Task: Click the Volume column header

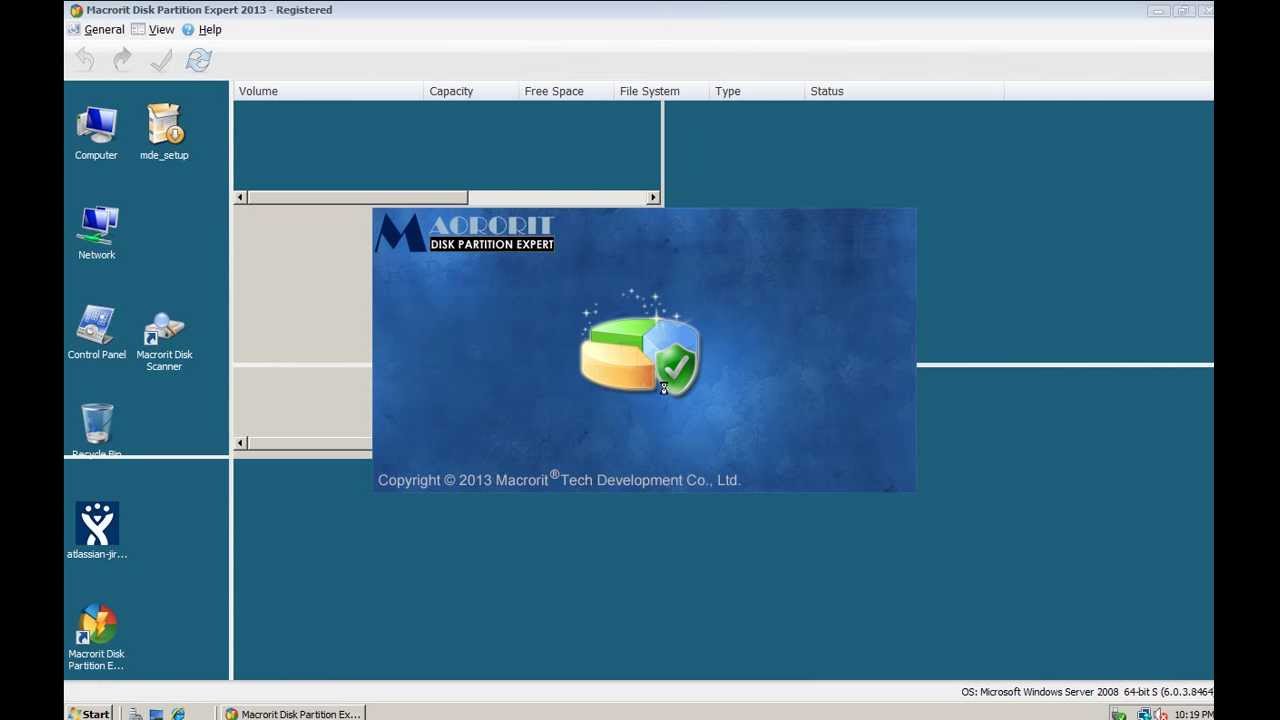Action: click(329, 91)
